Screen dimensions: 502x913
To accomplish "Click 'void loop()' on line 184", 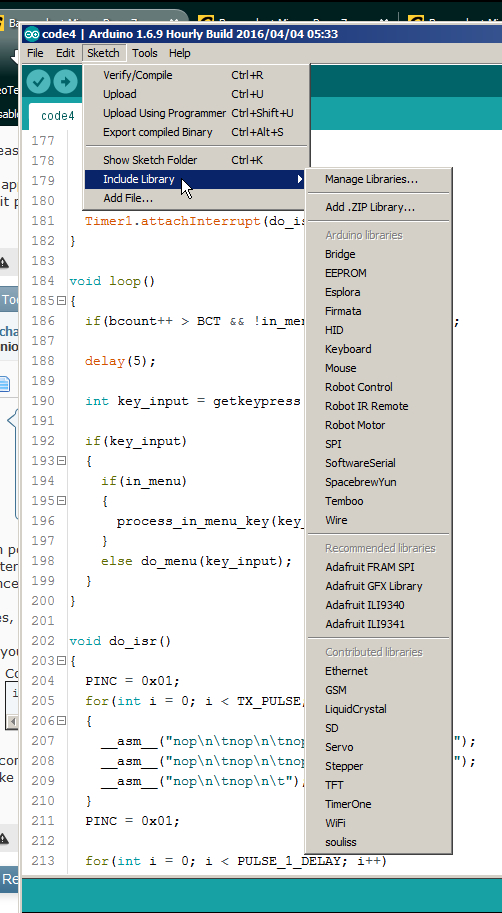I will click(112, 282).
